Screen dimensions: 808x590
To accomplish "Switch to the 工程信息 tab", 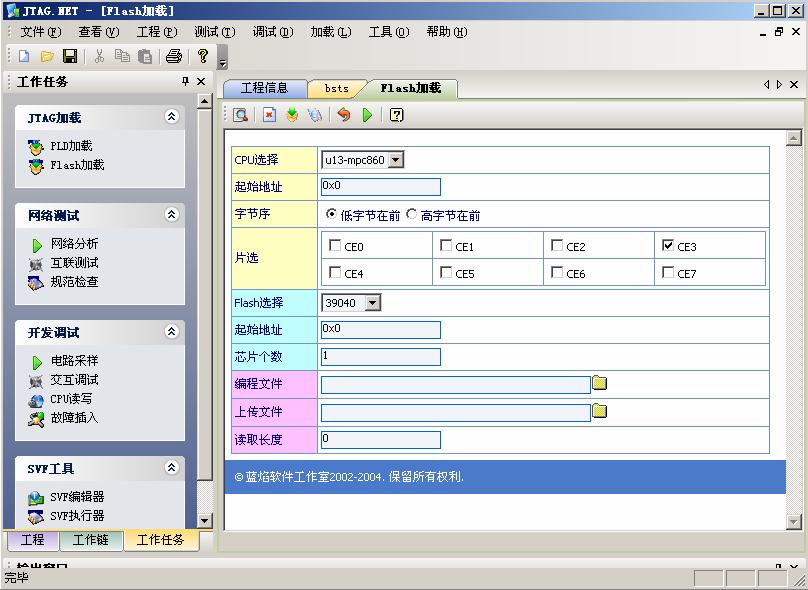I will (x=264, y=88).
